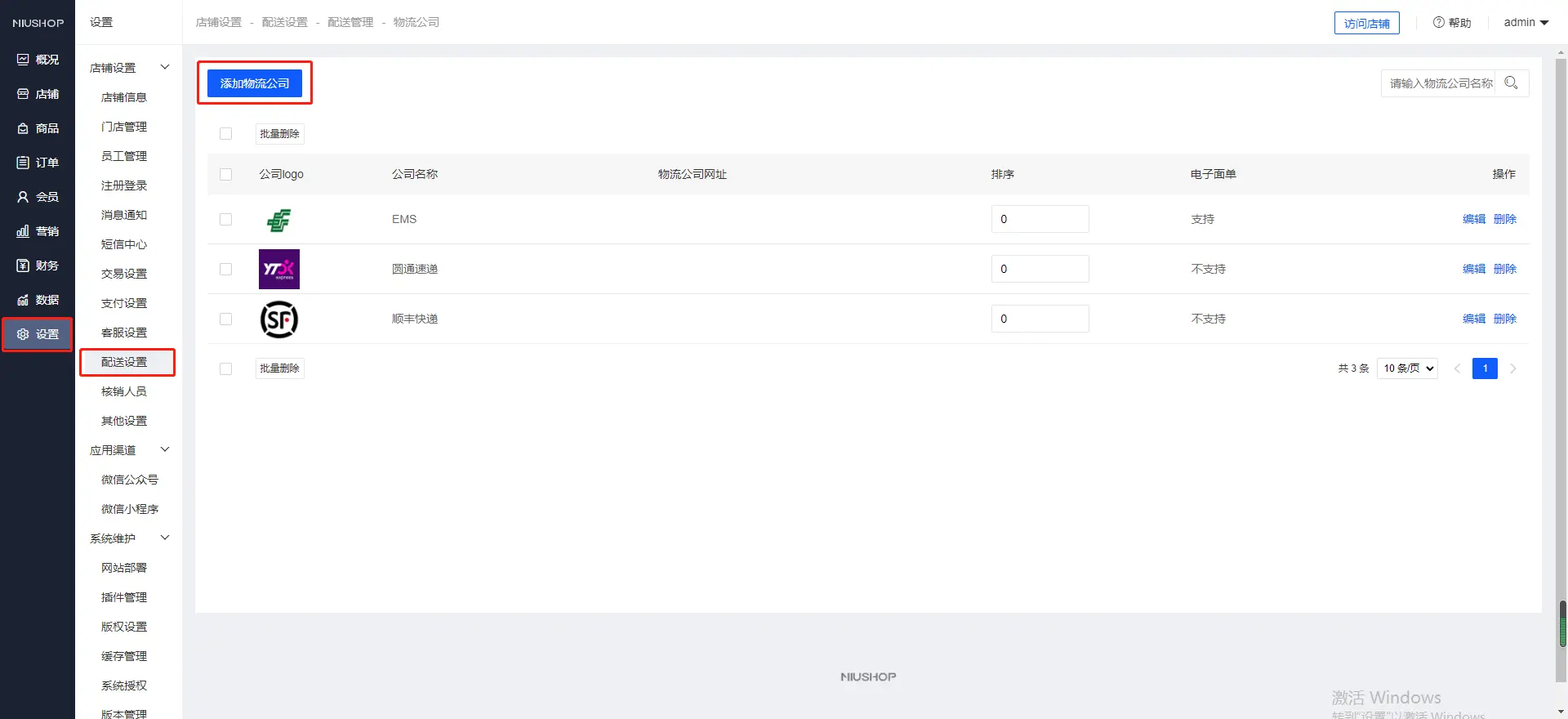Viewport: 1568px width, 719px height.
Task: Click the help question mark icon
Action: click(1439, 23)
